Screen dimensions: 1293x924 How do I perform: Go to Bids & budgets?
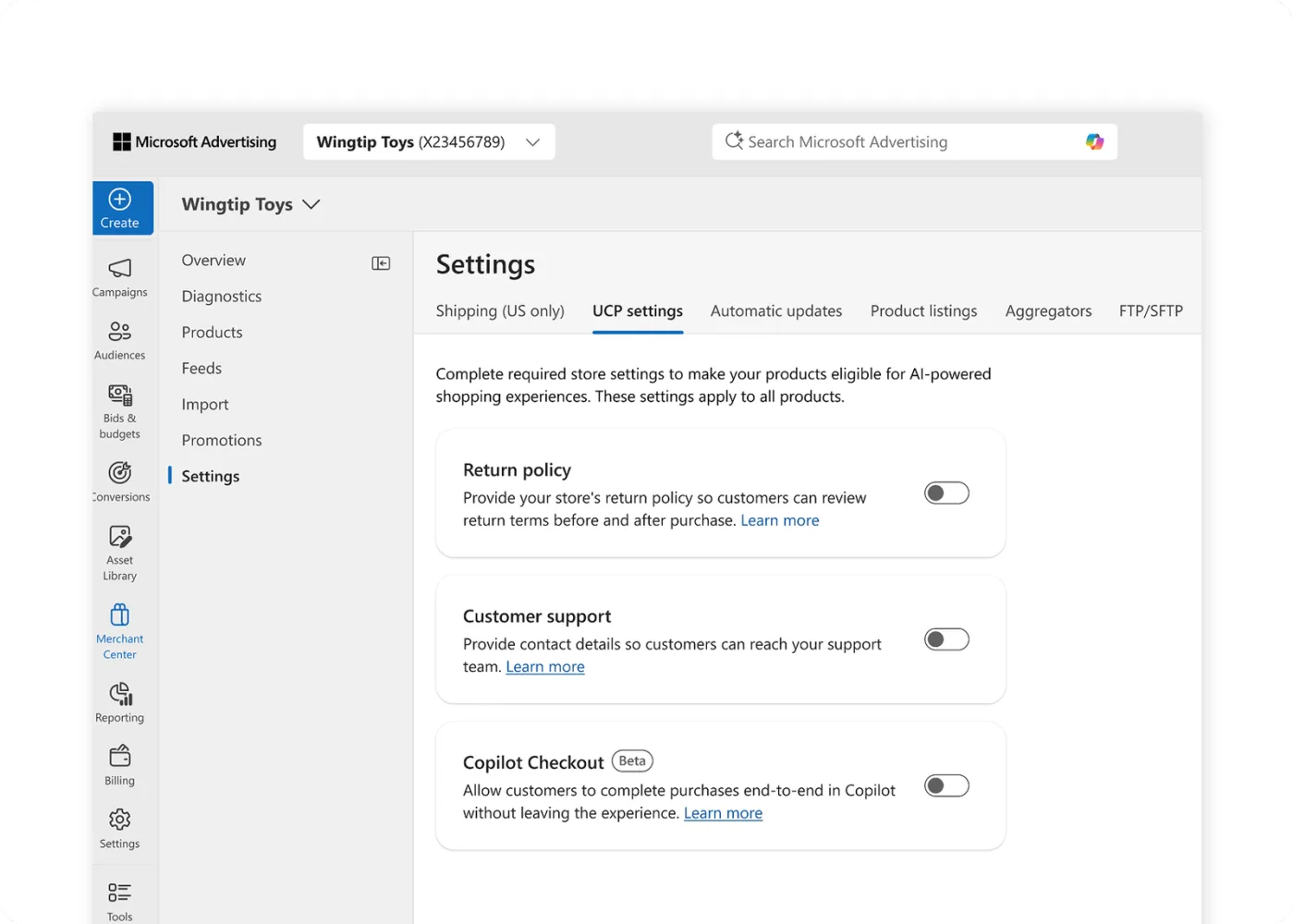(x=120, y=411)
